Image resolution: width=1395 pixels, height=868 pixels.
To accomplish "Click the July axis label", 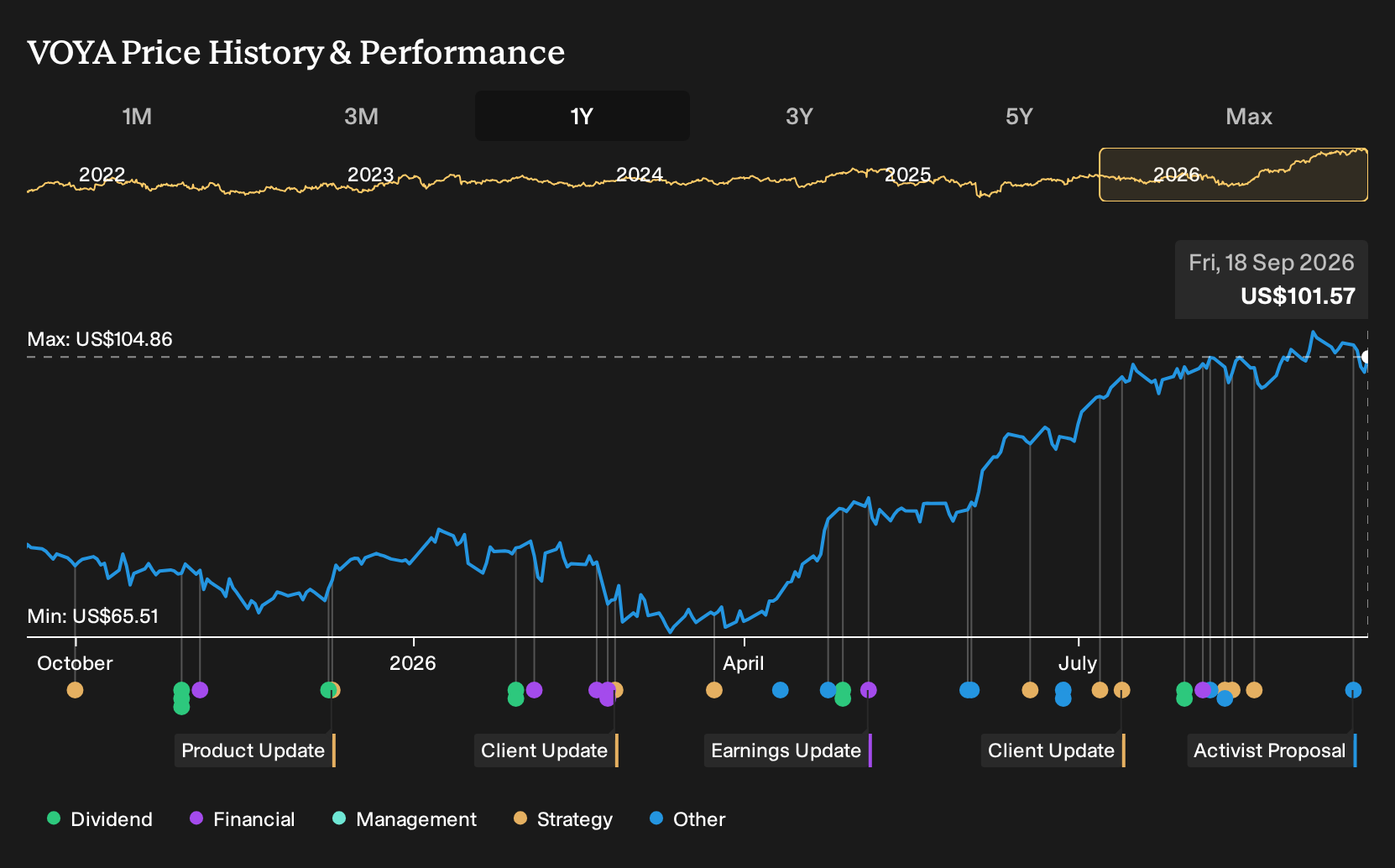I will coord(1078,663).
